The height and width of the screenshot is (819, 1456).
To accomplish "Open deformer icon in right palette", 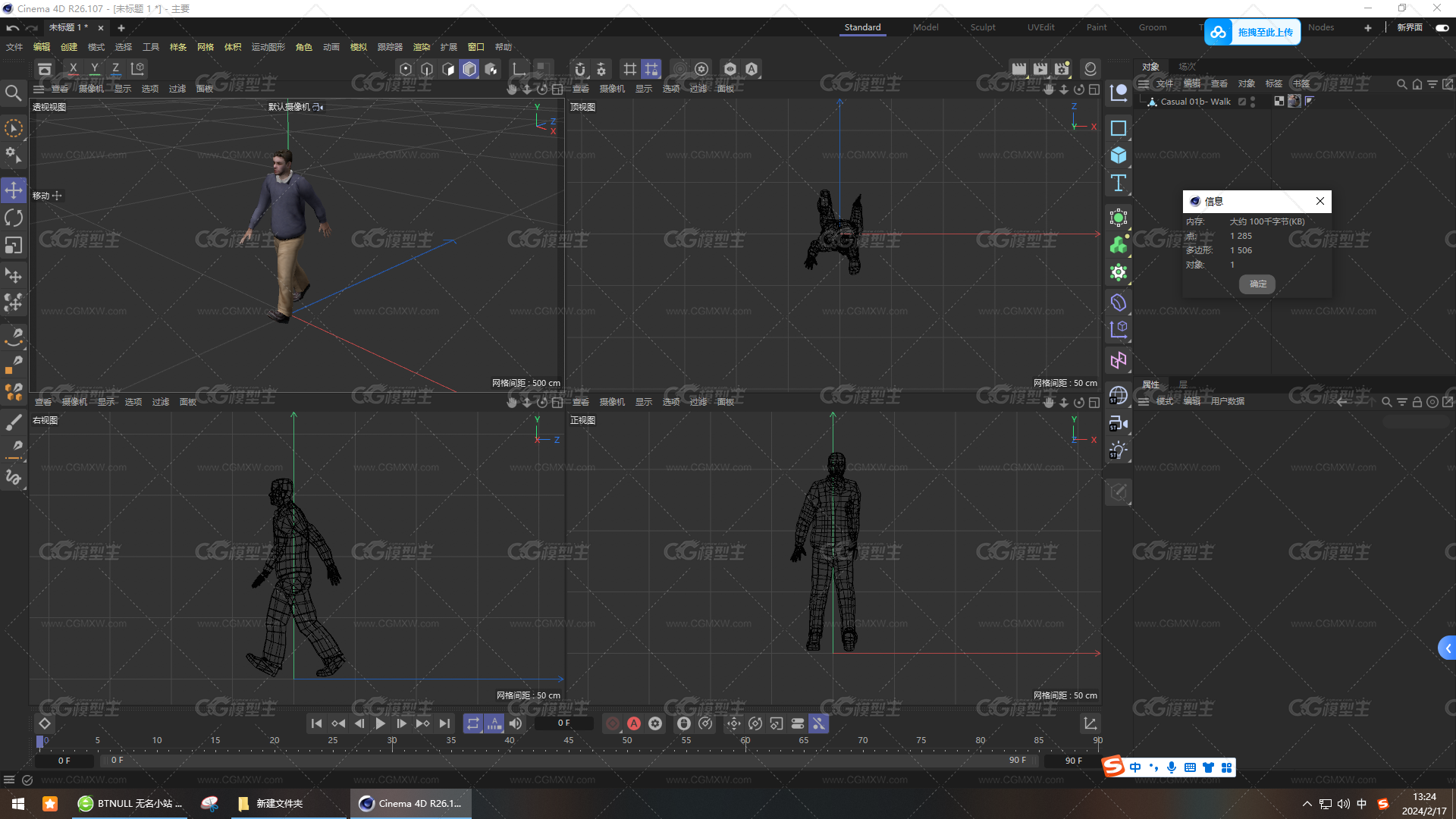I will pyautogui.click(x=1119, y=303).
